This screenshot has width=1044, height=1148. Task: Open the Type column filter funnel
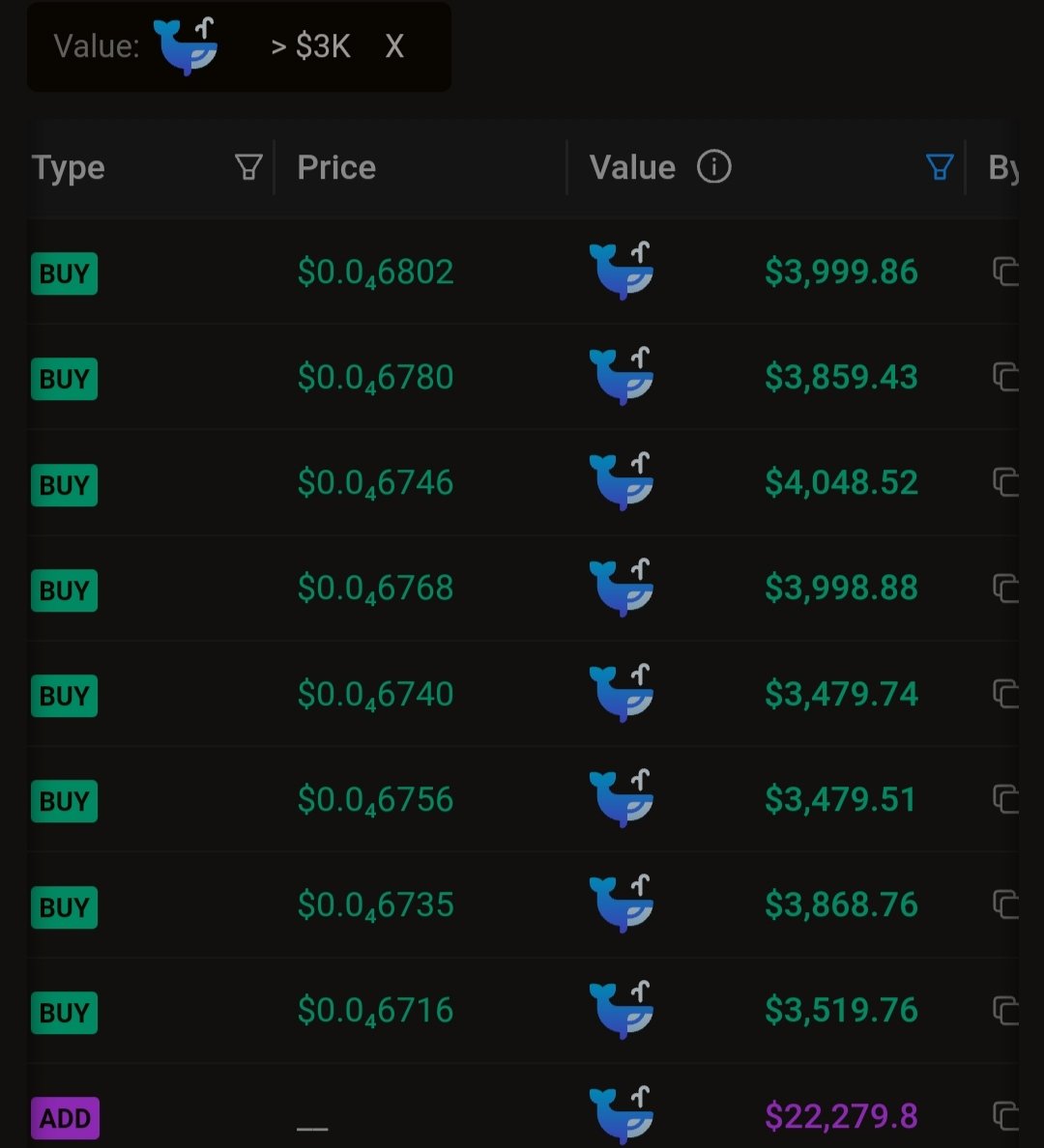[x=248, y=167]
